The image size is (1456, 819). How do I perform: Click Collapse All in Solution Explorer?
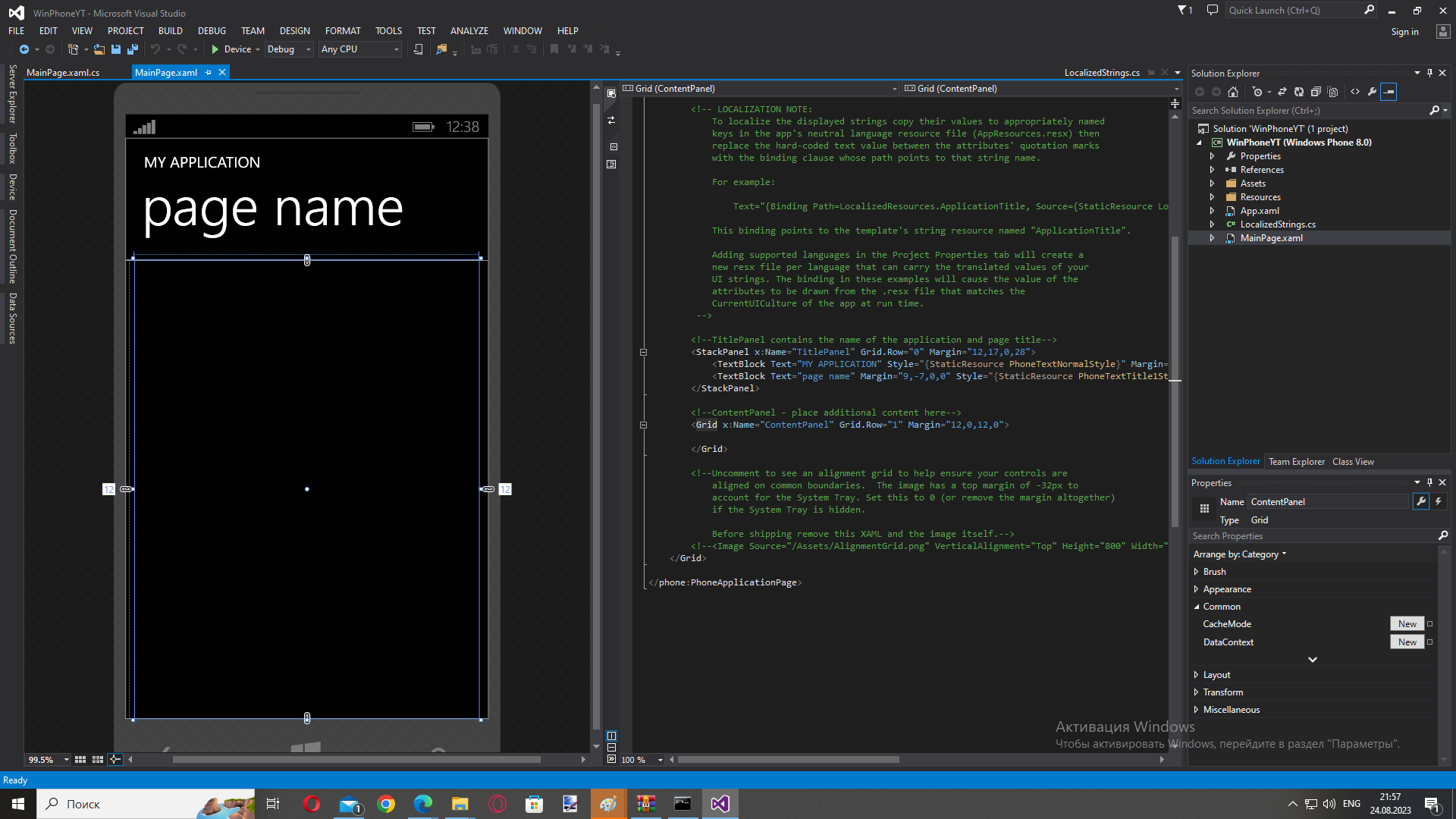(1316, 92)
